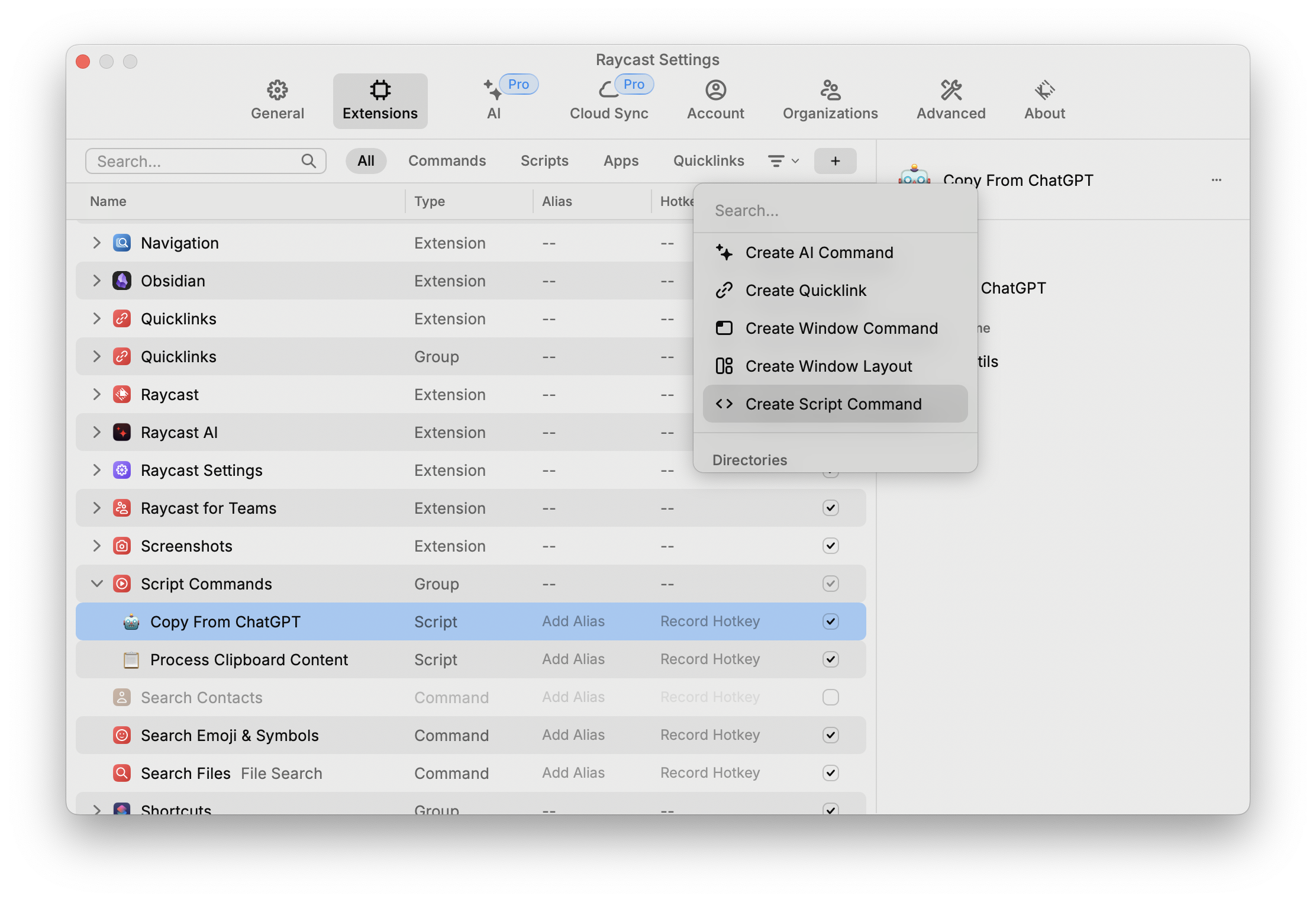Filter list by Quicklinks

tap(708, 161)
